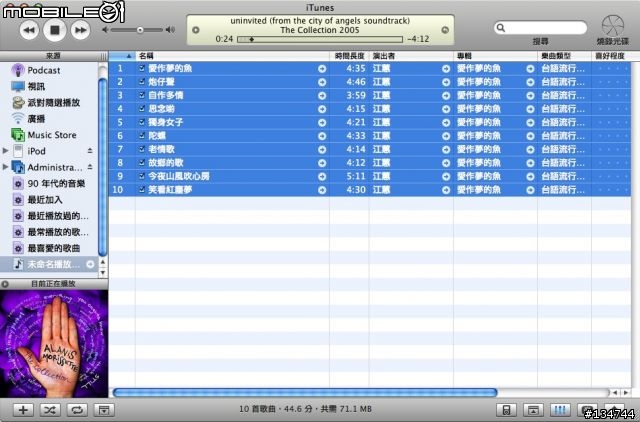
Task: Toggle shuffle with the crossed-arrows button
Action: [50, 410]
